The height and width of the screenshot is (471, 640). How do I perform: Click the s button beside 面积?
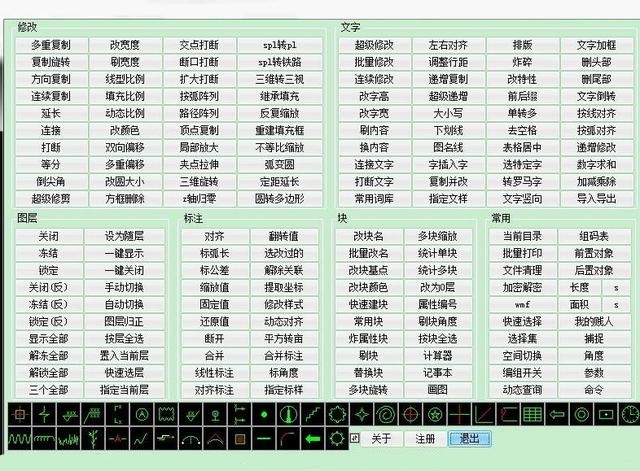616,304
